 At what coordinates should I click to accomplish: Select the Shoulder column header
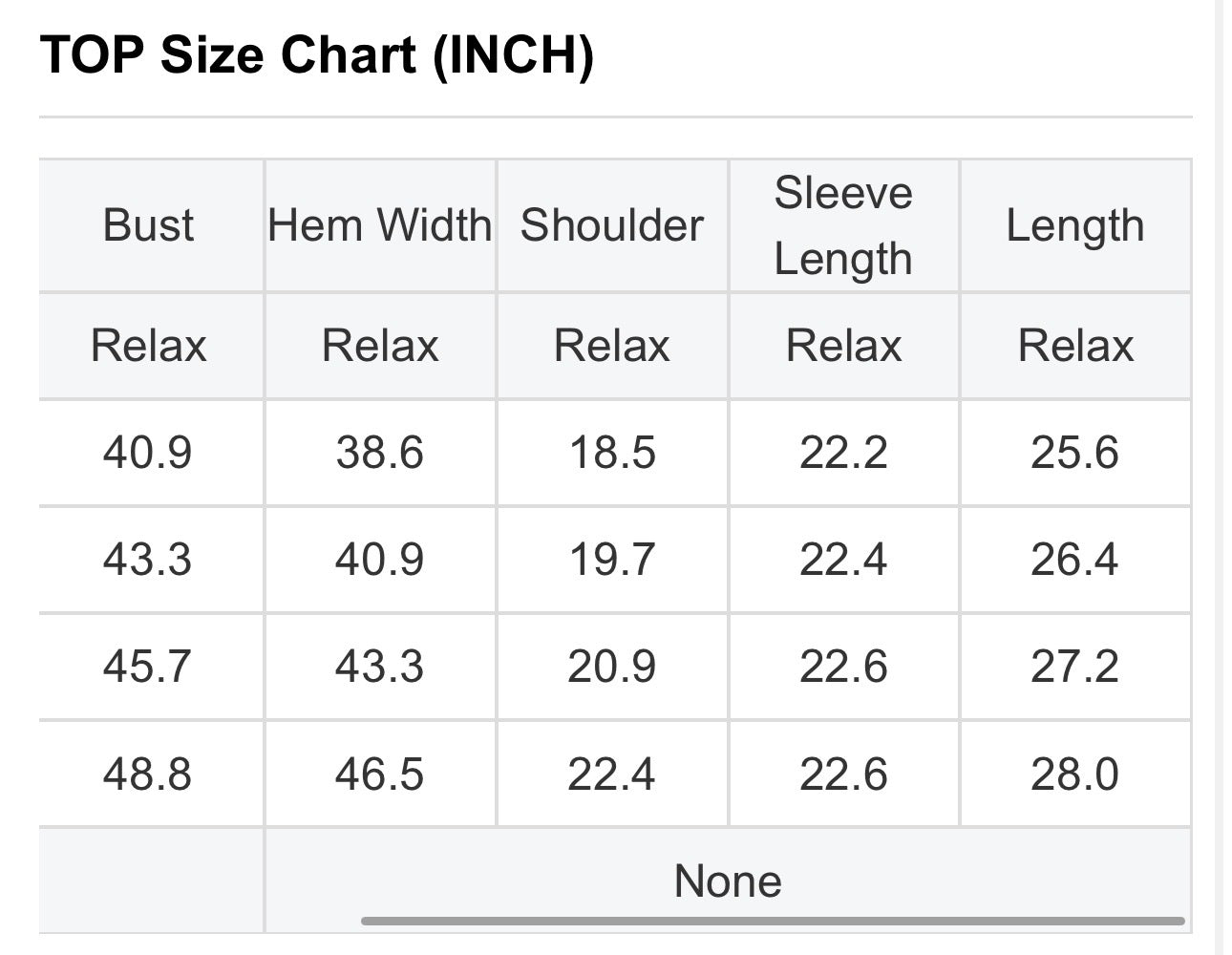(x=612, y=225)
